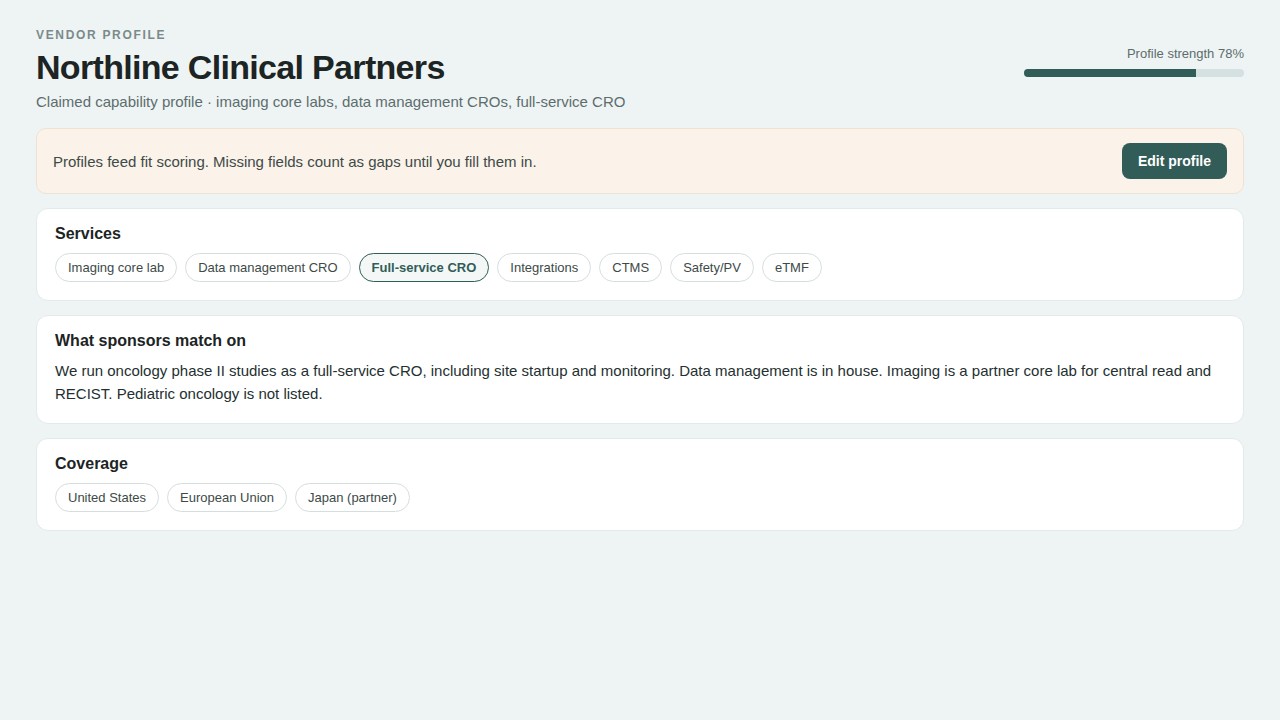Click the oncology phase II description paragraph

(x=633, y=382)
